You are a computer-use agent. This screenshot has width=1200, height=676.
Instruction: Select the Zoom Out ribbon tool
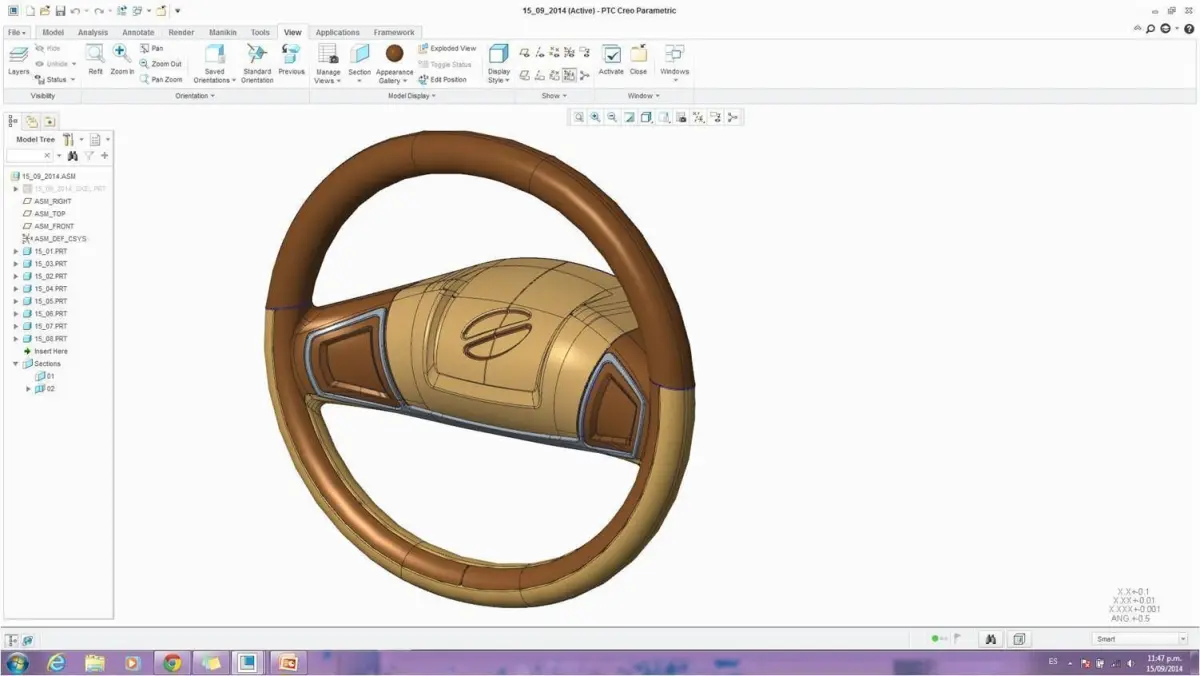[x=161, y=64]
